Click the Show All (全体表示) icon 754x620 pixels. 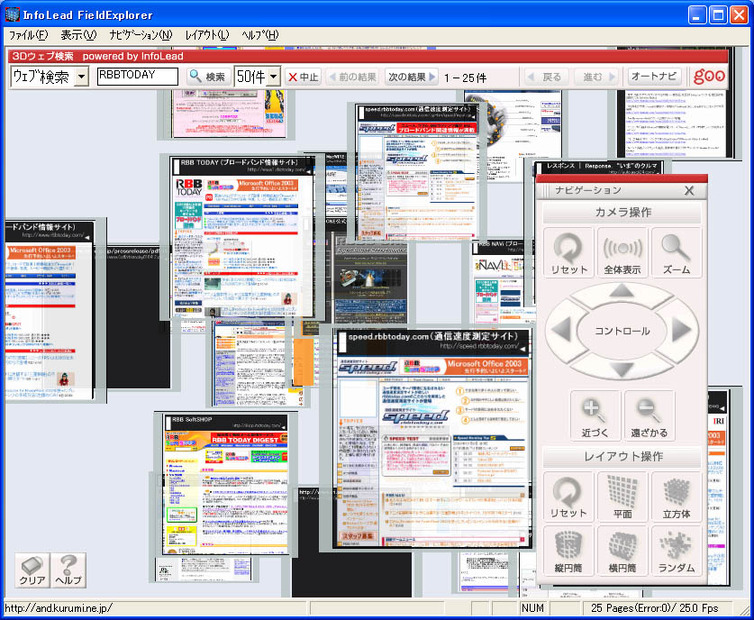[622, 253]
